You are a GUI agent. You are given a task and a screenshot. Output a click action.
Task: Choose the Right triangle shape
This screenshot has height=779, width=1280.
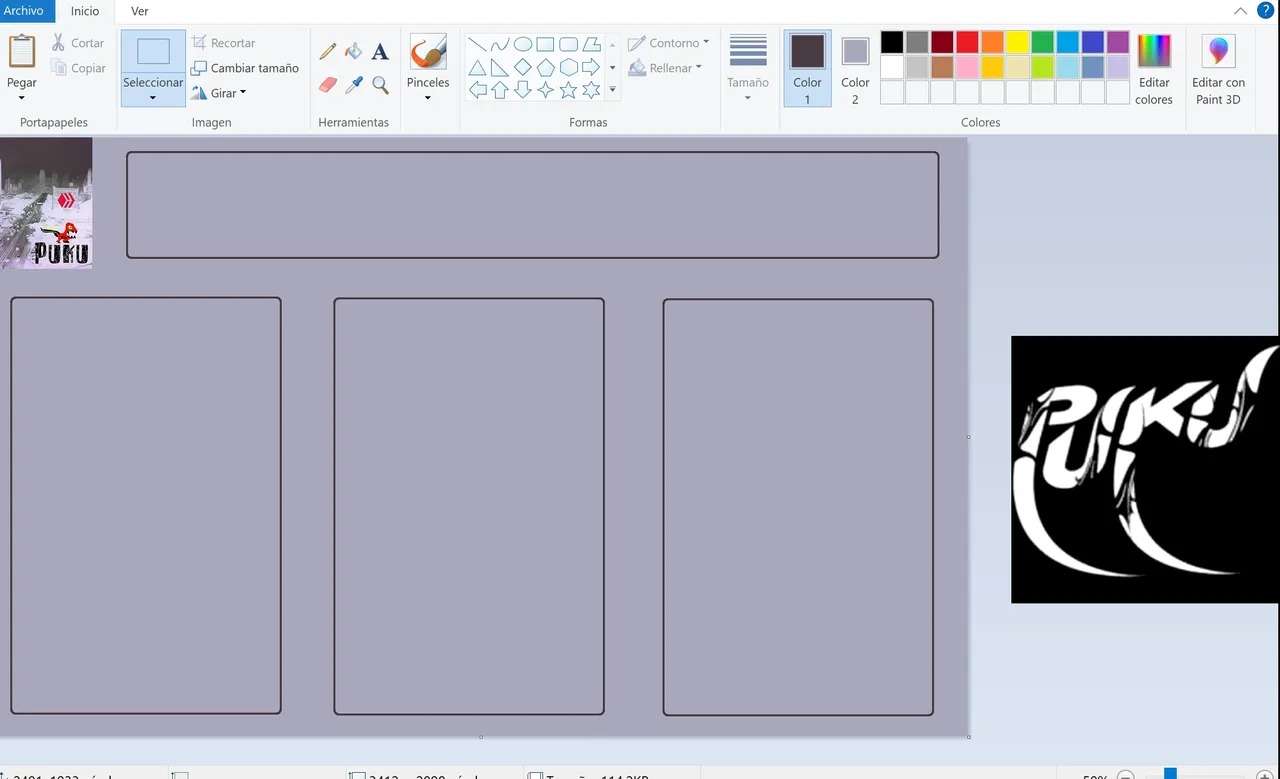coord(500,67)
